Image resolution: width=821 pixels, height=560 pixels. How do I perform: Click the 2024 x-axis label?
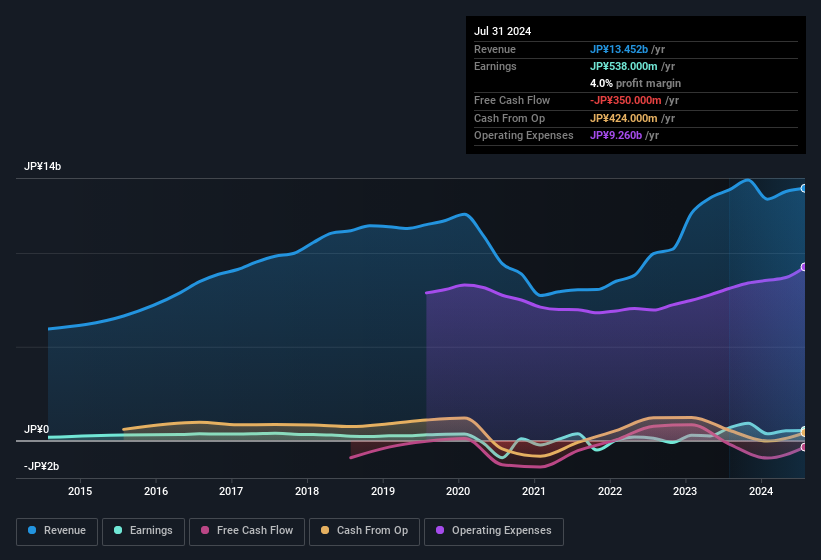[761, 491]
